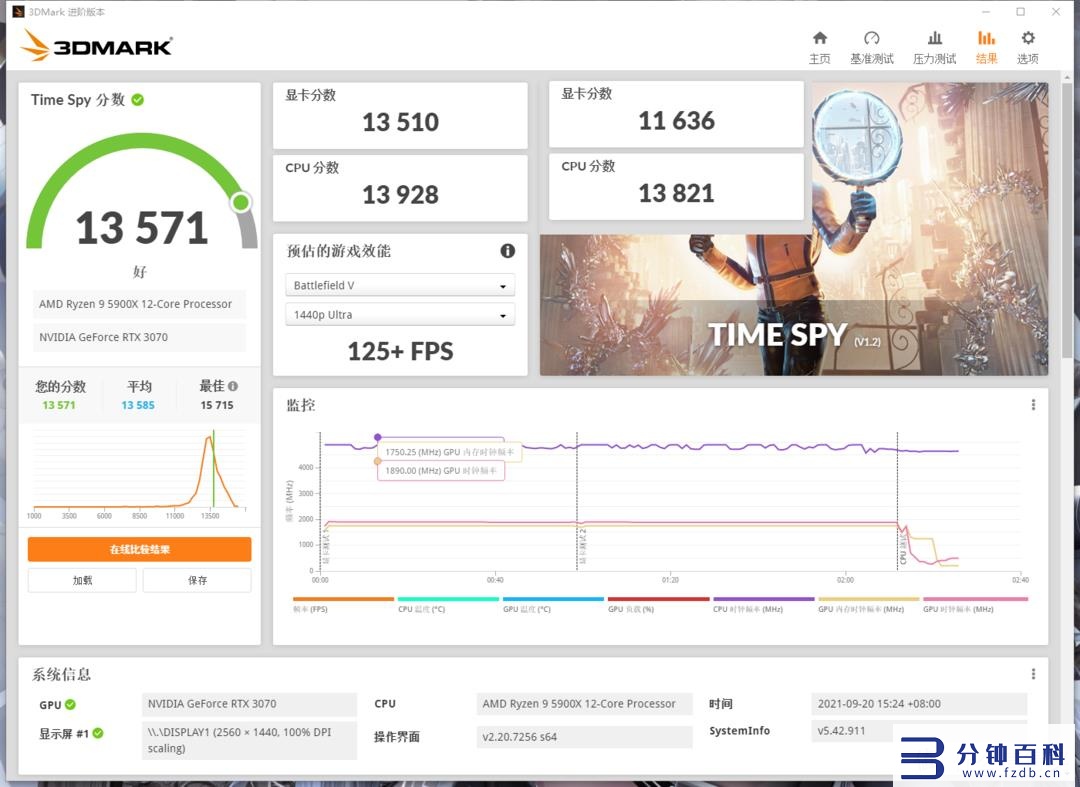
Task: Open the 监控 panel three-dot menu
Action: (1033, 405)
